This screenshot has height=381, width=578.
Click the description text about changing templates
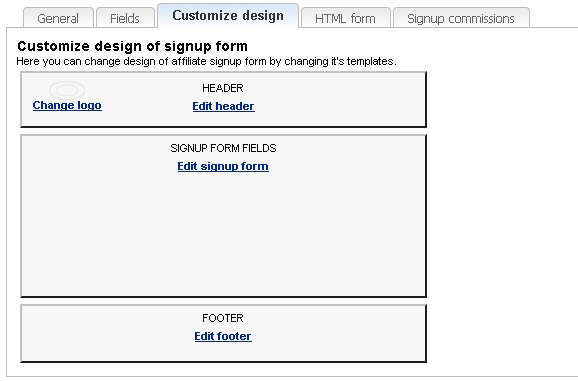[x=206, y=61]
